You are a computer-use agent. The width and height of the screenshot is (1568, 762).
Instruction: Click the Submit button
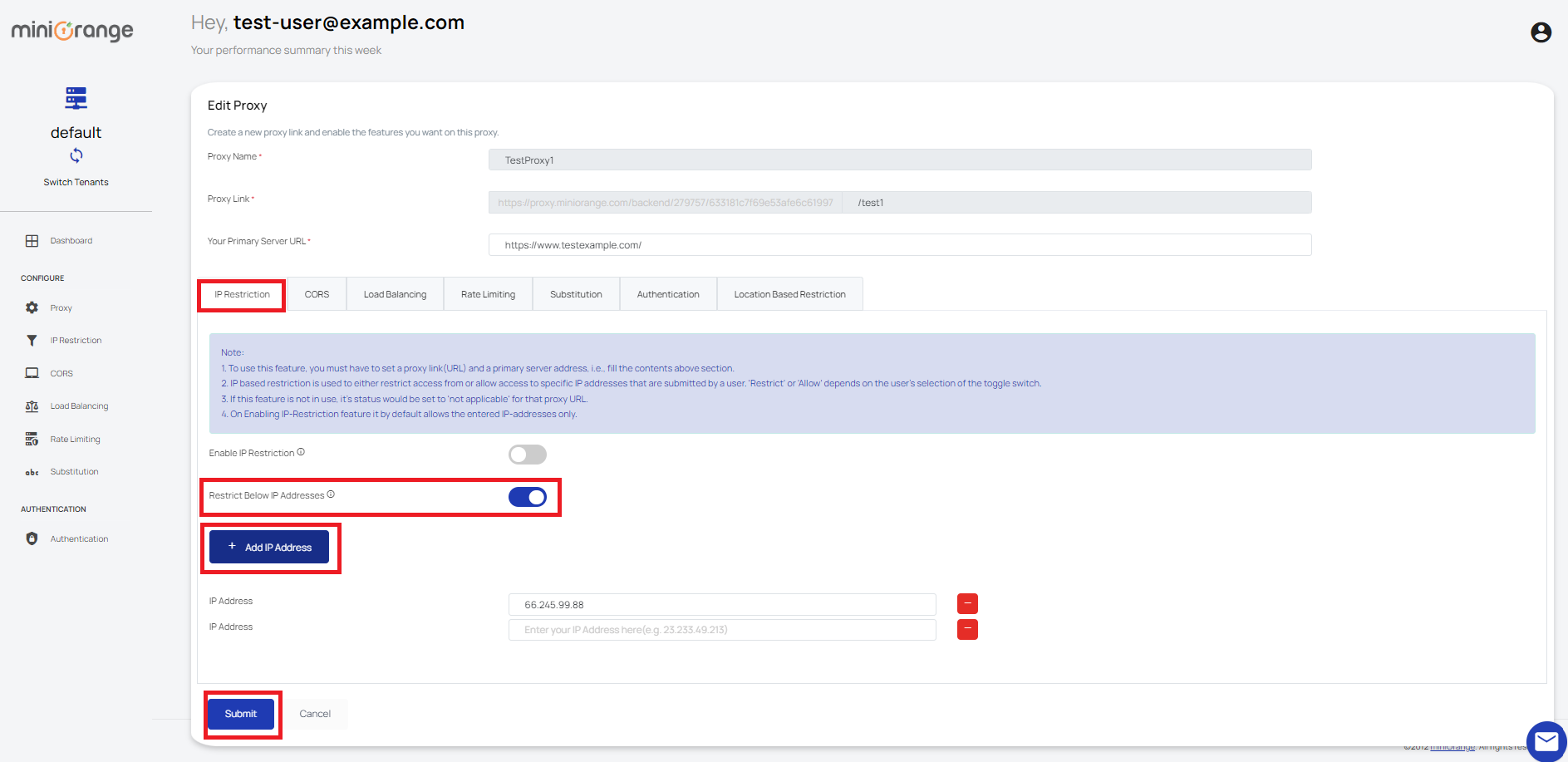pyautogui.click(x=241, y=714)
